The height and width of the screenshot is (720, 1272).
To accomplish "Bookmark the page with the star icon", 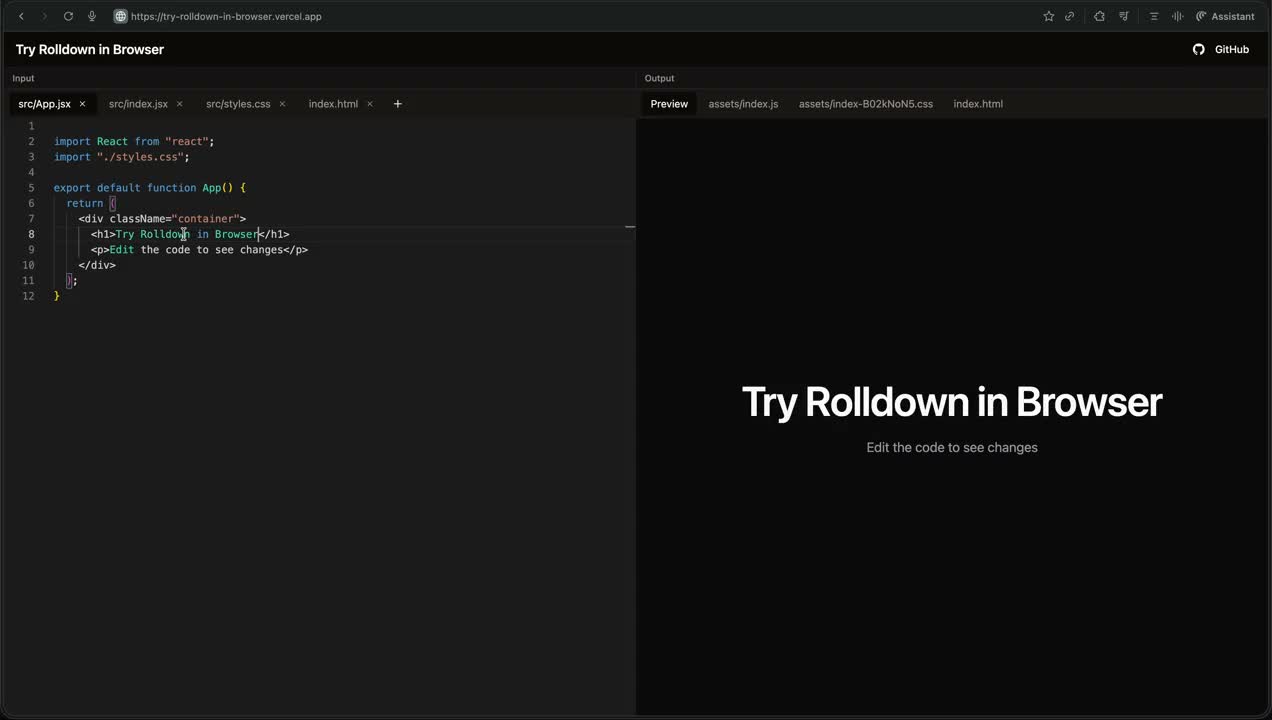I will click(1048, 16).
